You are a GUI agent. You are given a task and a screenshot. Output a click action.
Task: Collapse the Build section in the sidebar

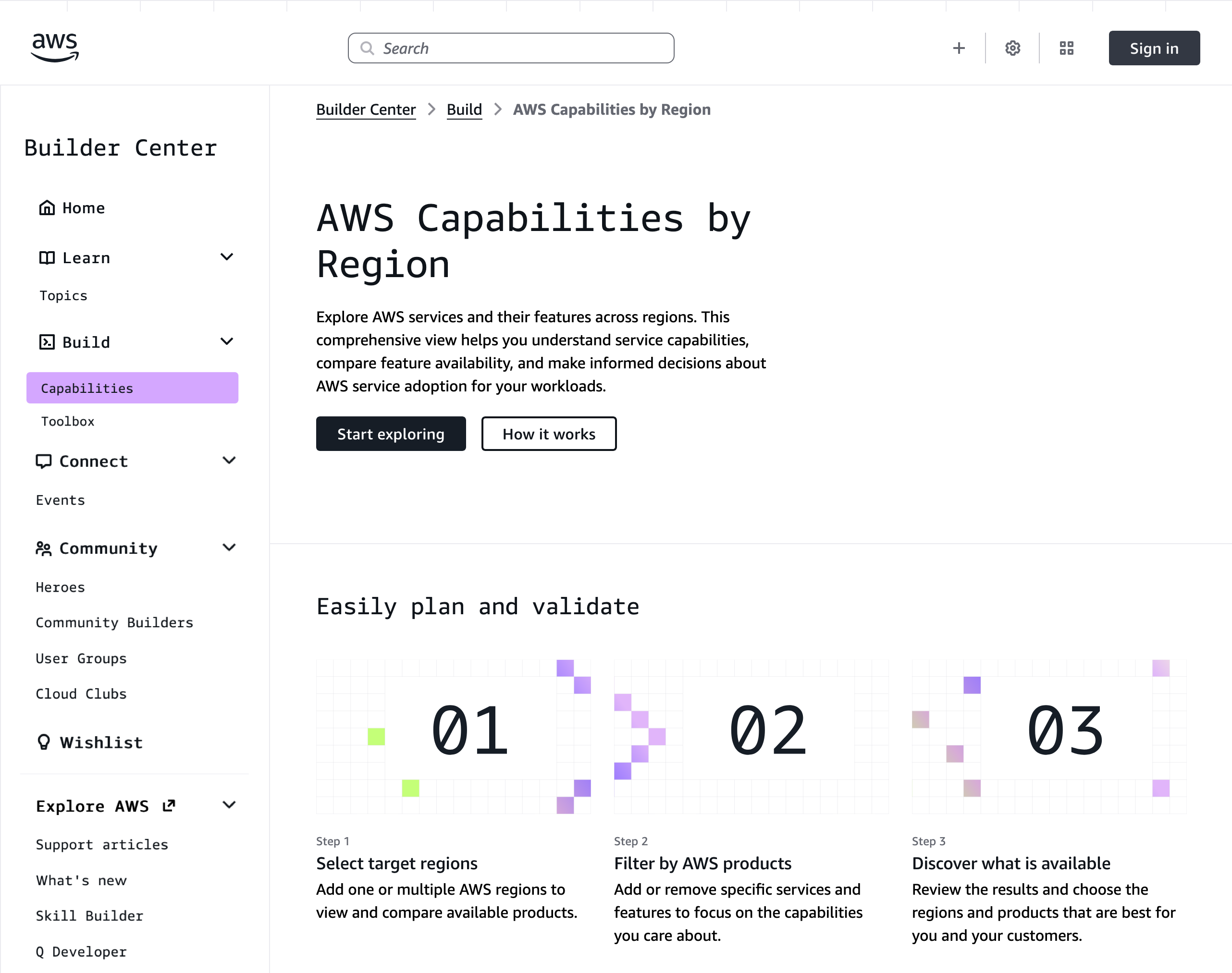tap(227, 341)
